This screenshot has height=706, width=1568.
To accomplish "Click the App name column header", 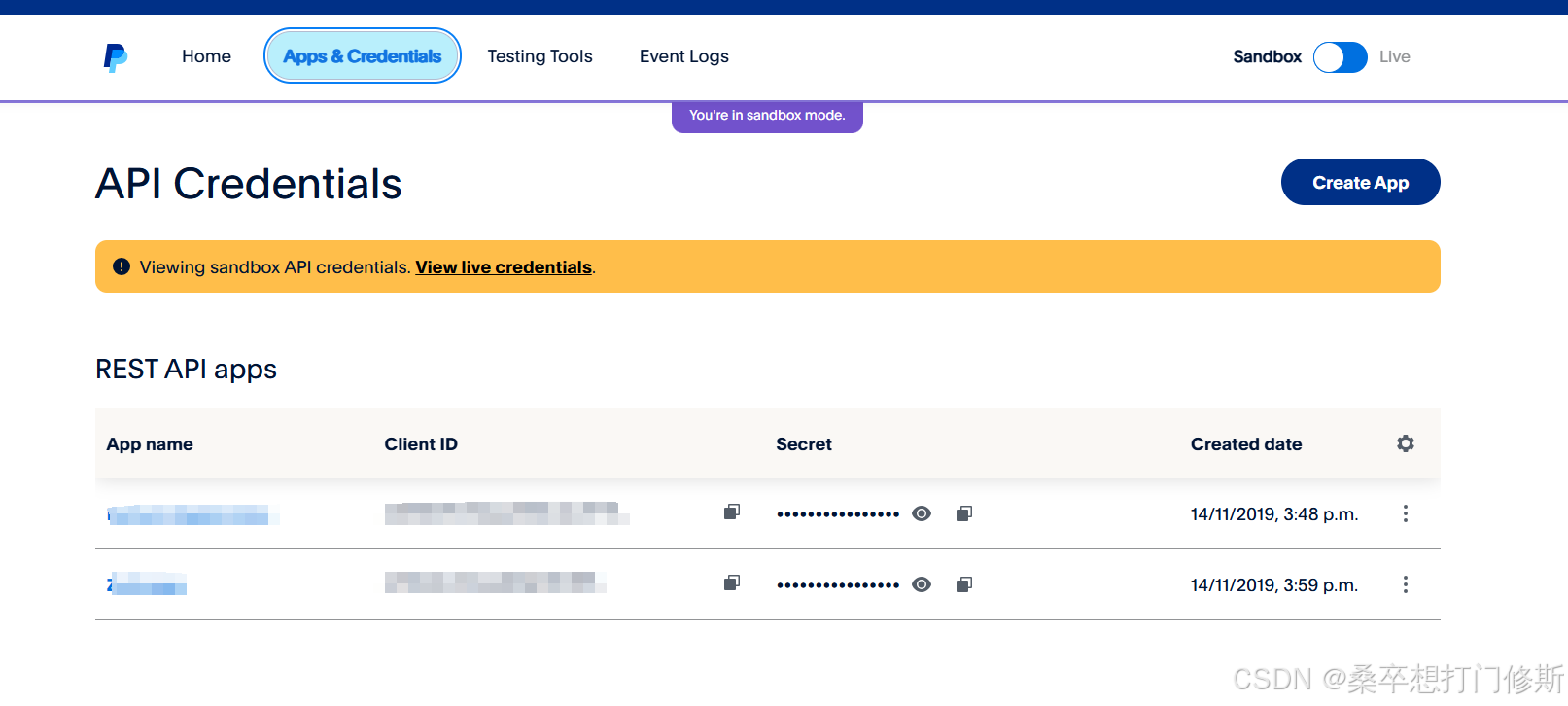I will [x=150, y=444].
